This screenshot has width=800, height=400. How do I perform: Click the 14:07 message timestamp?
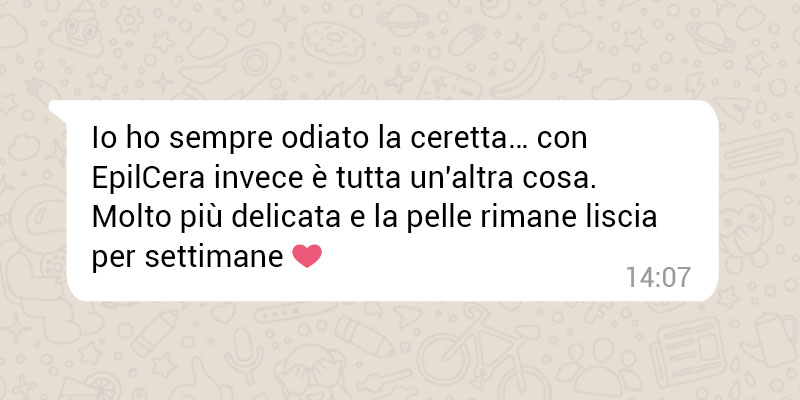coord(658,278)
